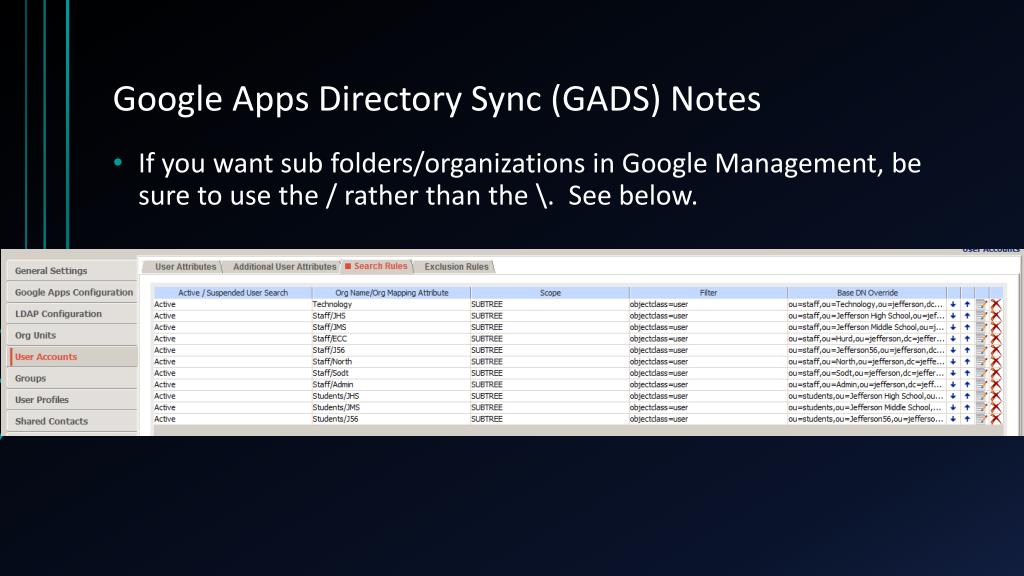Go to LDAP Configuration section
This screenshot has width=1024, height=576.
click(72, 313)
